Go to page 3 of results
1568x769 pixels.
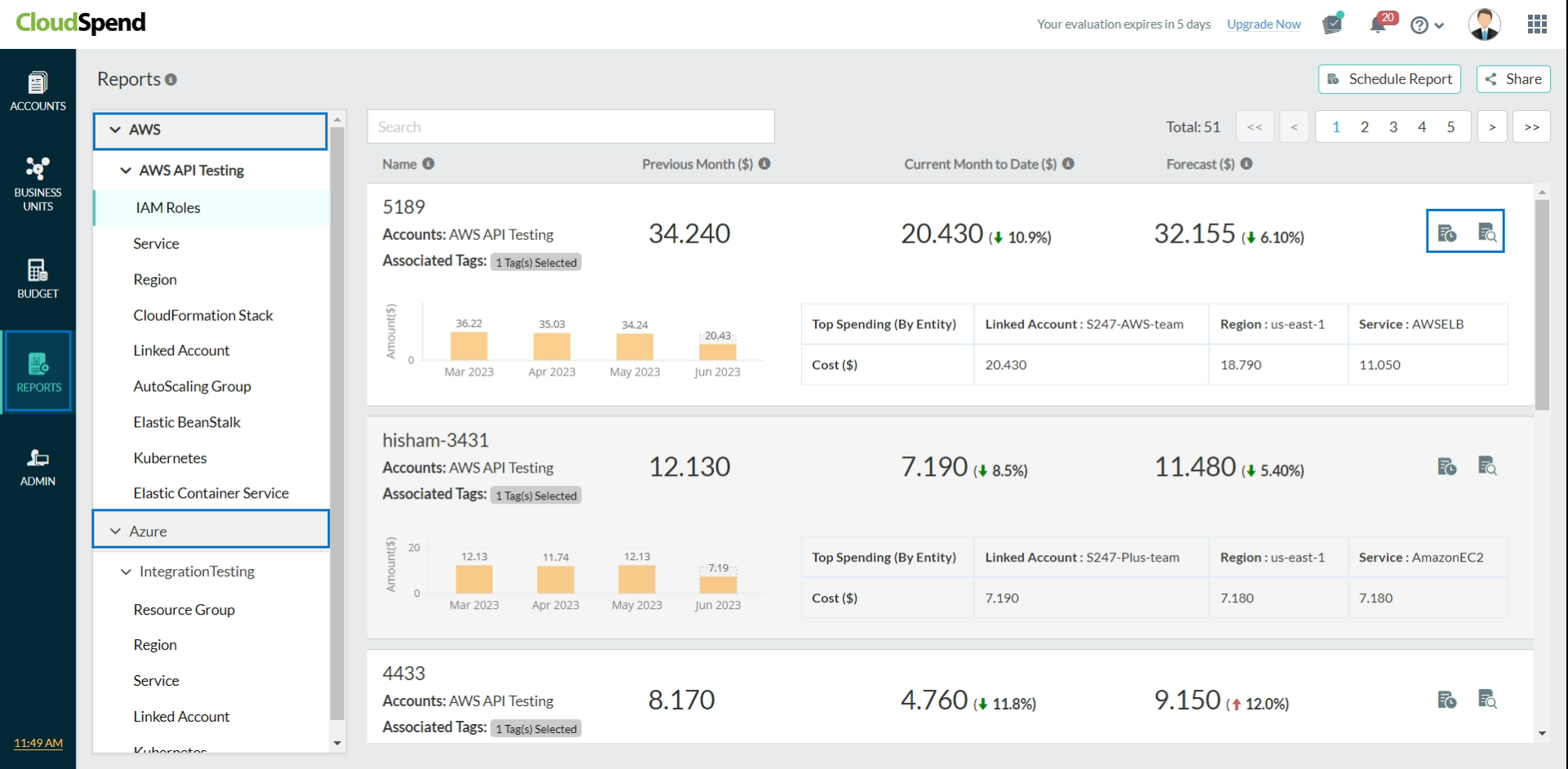tap(1393, 127)
